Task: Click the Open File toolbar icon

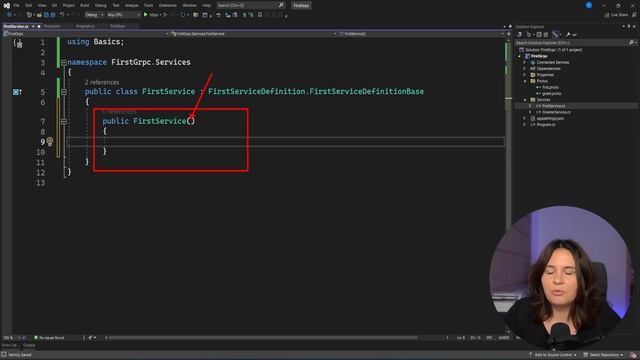Action: tap(39, 15)
